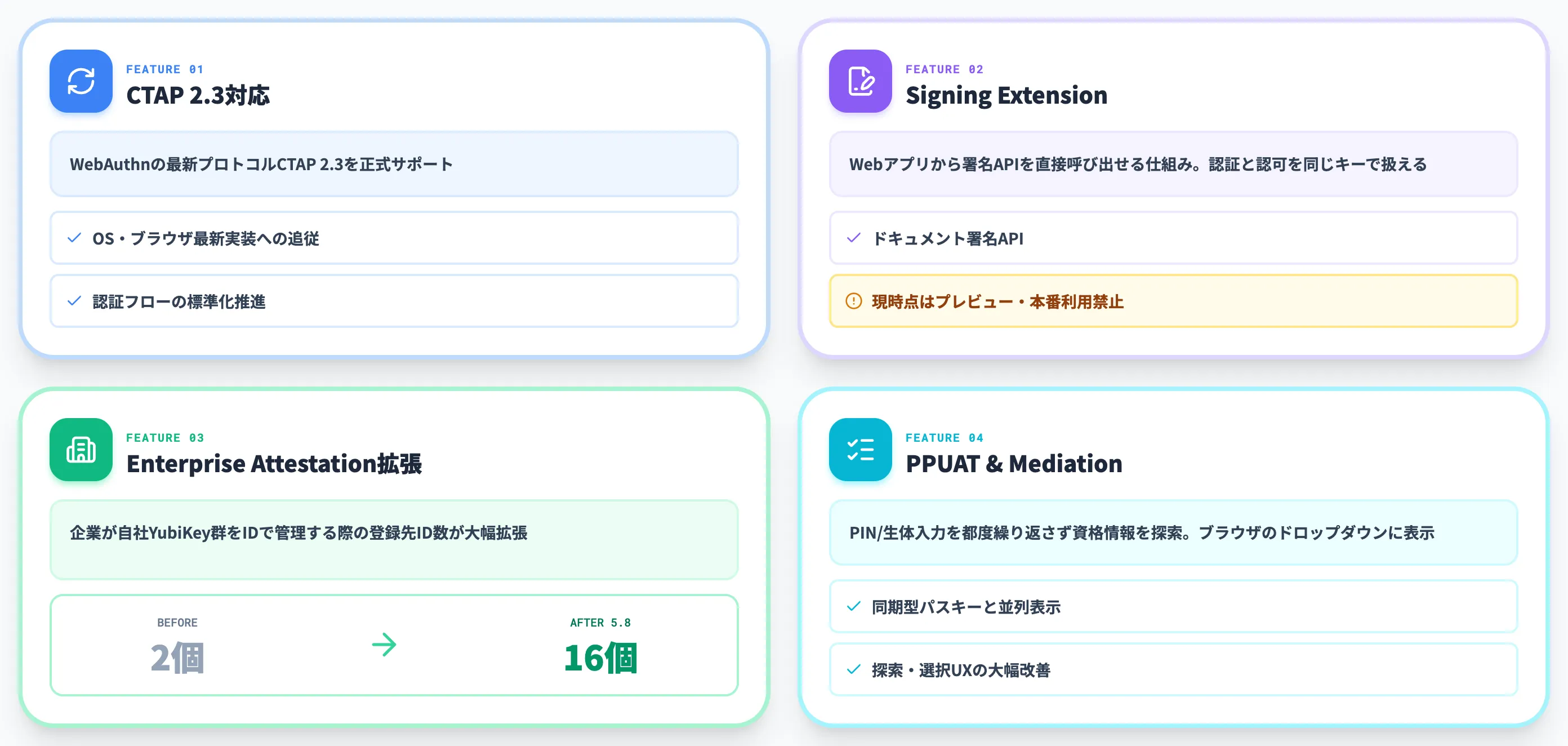1568x746 pixels.
Task: Click the ドキュメント署名API text
Action: click(x=947, y=239)
